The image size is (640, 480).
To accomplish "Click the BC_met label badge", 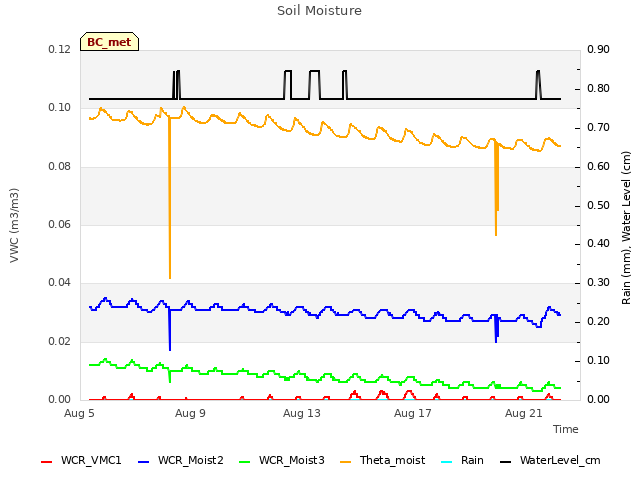I will point(109,42).
